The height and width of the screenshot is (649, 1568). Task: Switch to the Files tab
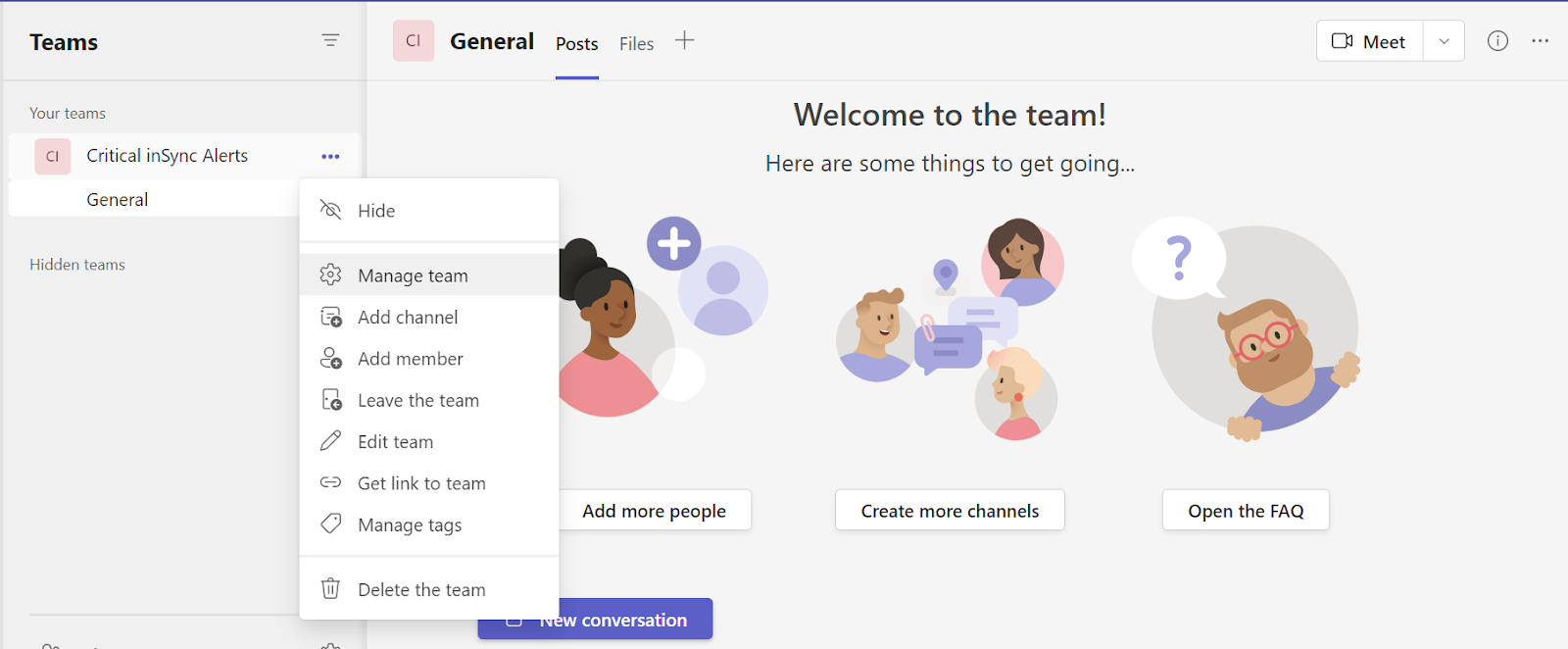coord(636,44)
